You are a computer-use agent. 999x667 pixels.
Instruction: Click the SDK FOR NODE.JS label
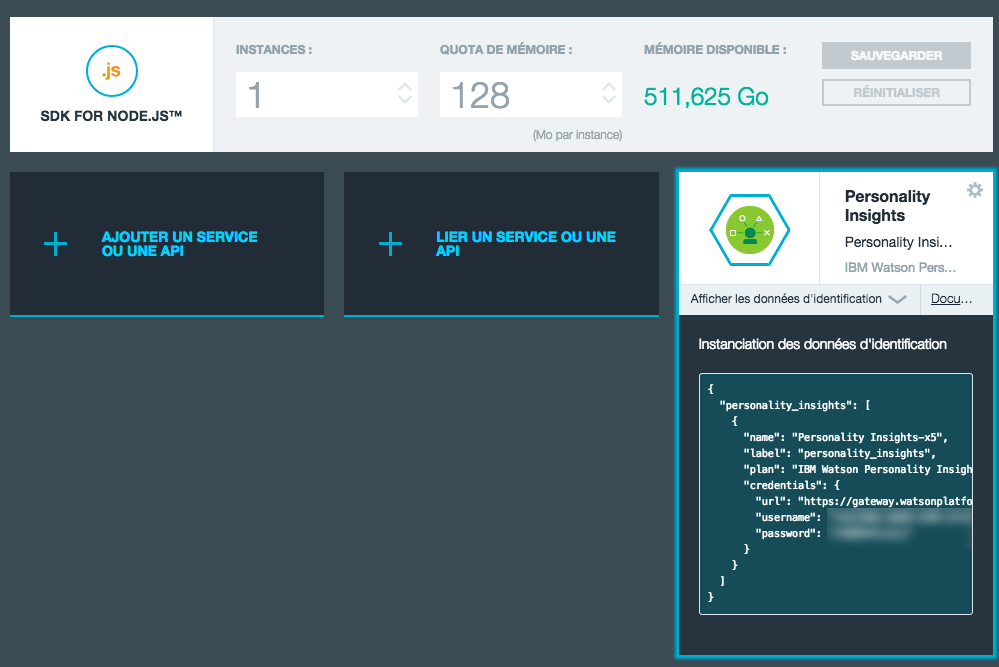[x=111, y=116]
